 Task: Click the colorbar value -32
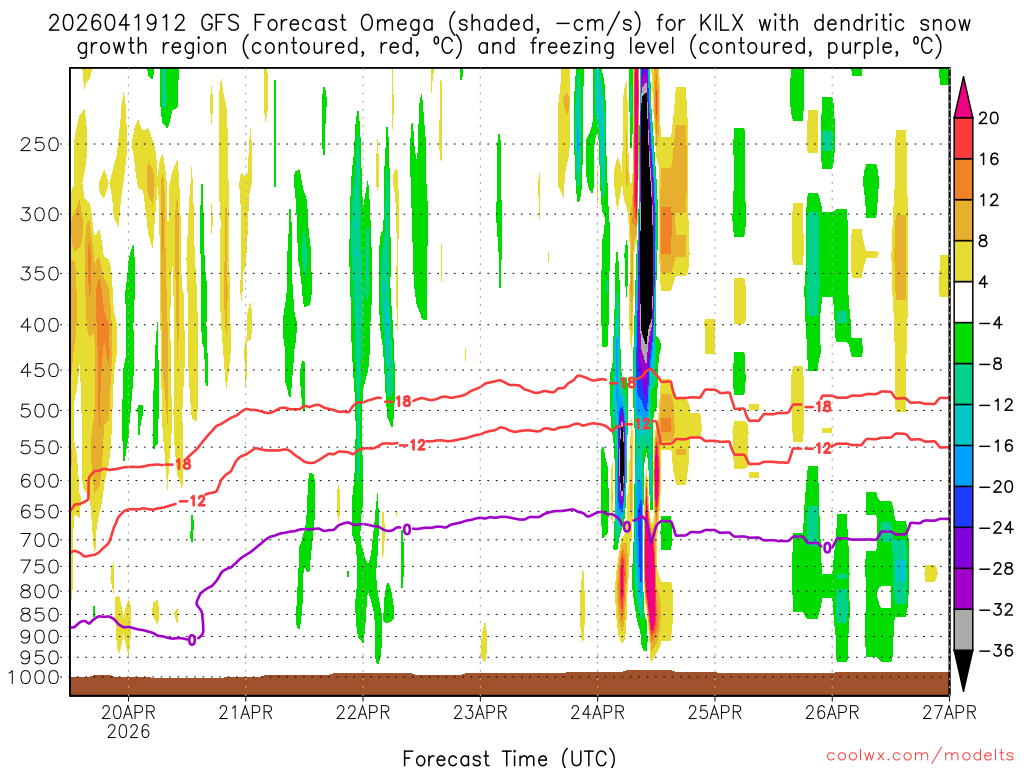pos(996,609)
